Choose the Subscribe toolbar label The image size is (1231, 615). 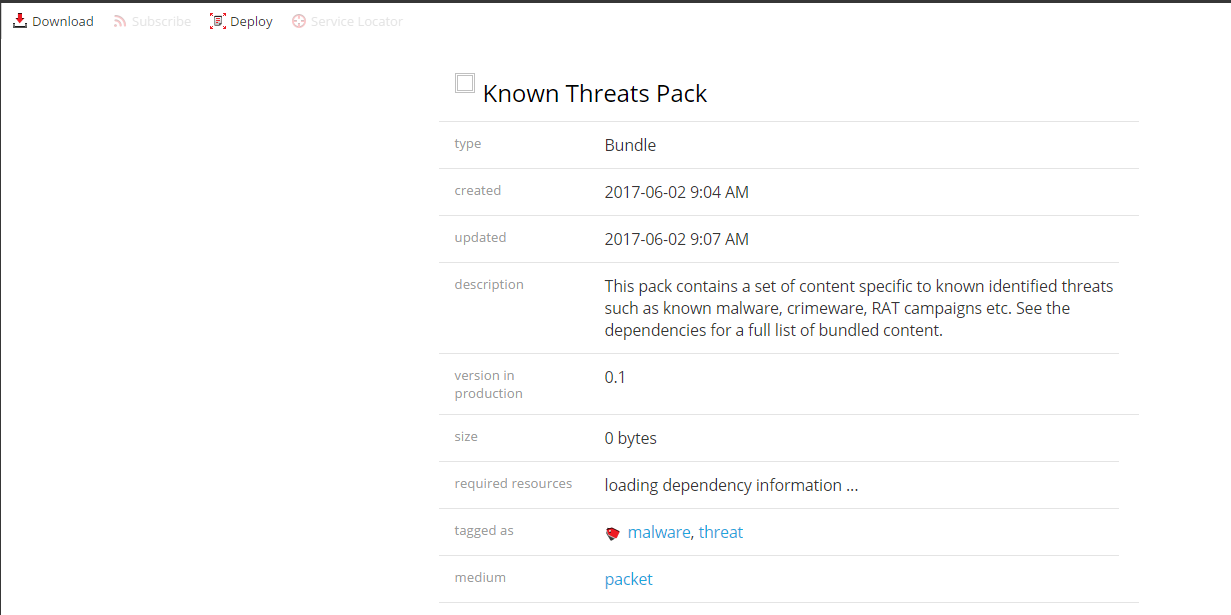(x=161, y=21)
